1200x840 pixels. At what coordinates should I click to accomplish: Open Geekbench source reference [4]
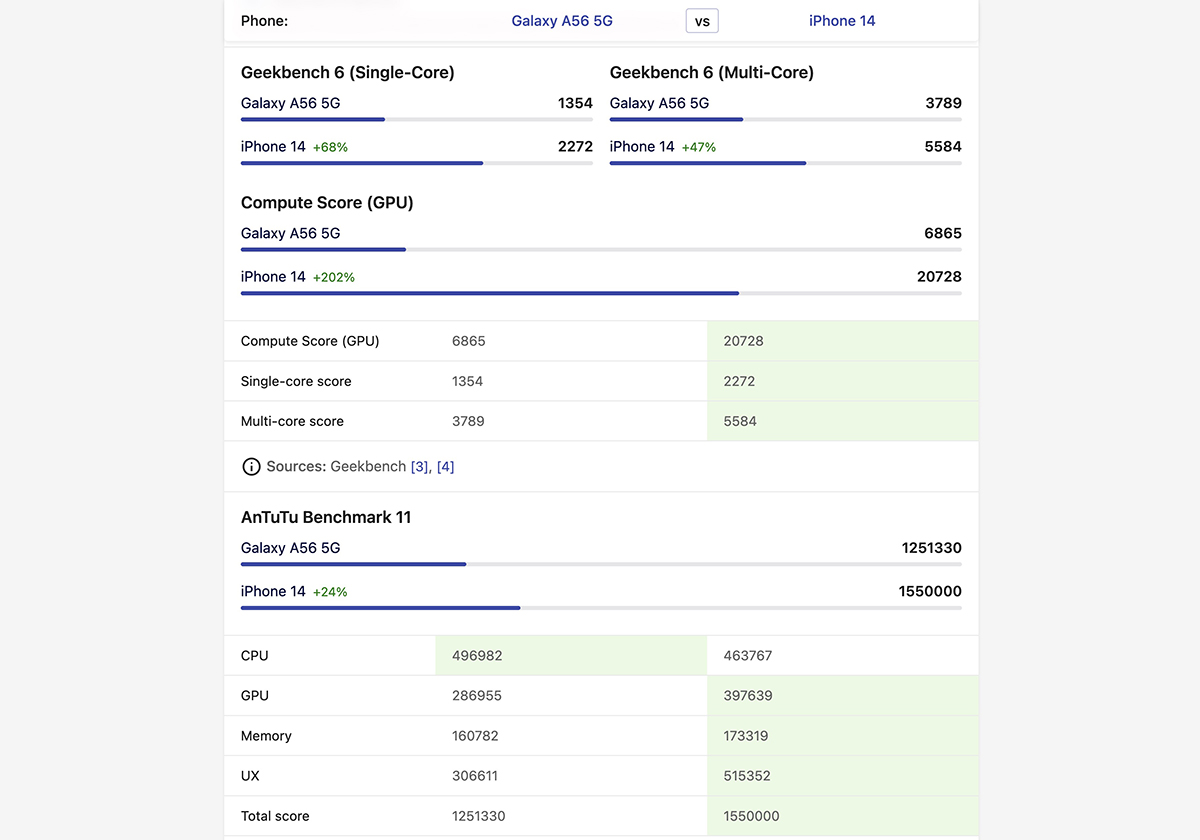pos(446,466)
